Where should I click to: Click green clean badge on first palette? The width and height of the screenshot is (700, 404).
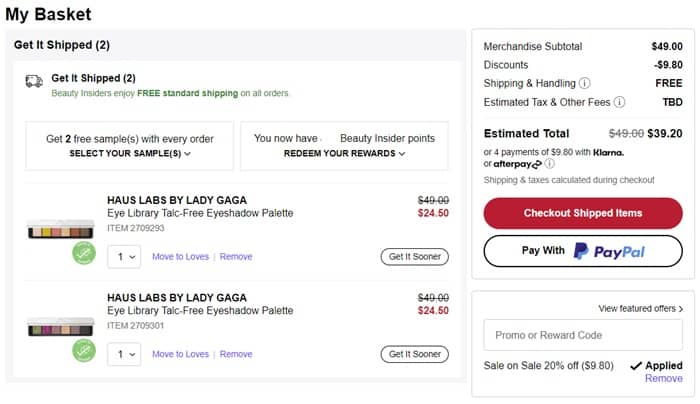click(85, 253)
